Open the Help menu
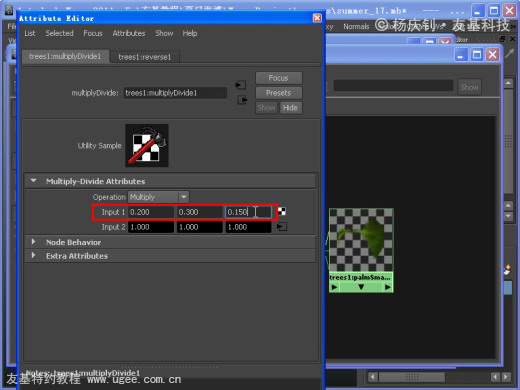This screenshot has height=390, width=520. click(190, 33)
